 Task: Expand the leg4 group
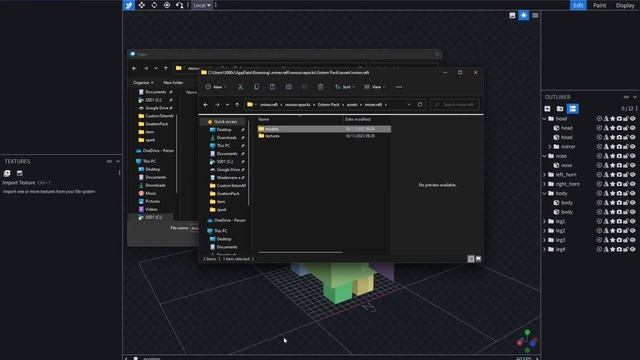tap(544, 249)
